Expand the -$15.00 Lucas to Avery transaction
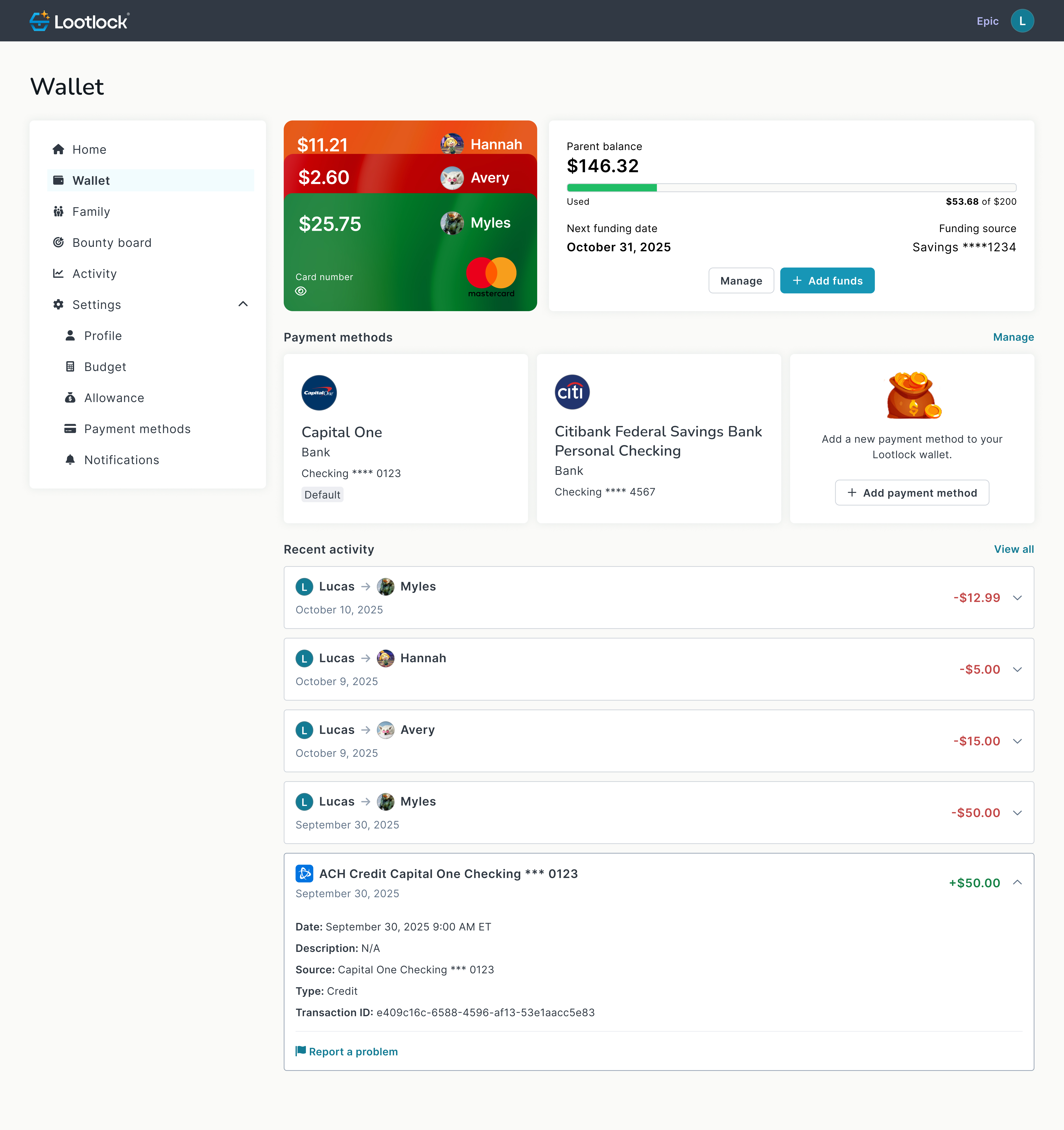1064x1130 pixels. (1017, 741)
